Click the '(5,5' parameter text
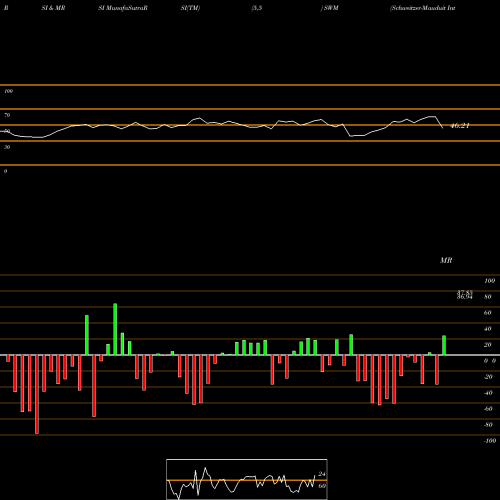This screenshot has height=500, width=500. (x=257, y=8)
